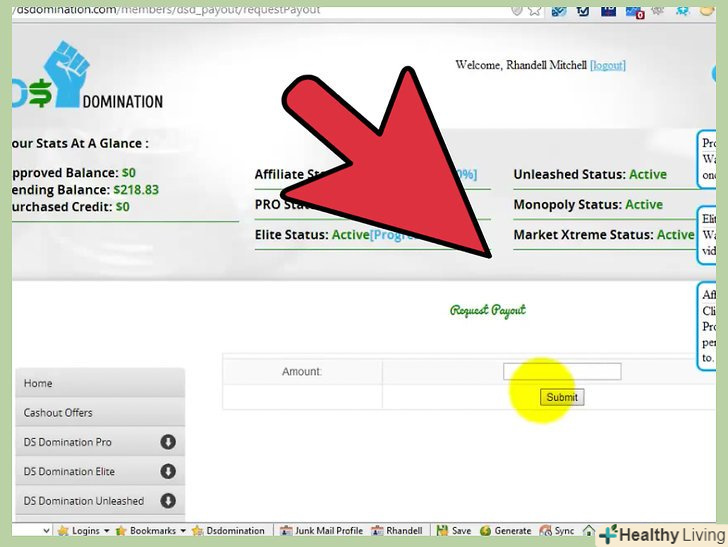Open the Logins dropdown arrow
The image size is (728, 547).
pyautogui.click(x=106, y=531)
